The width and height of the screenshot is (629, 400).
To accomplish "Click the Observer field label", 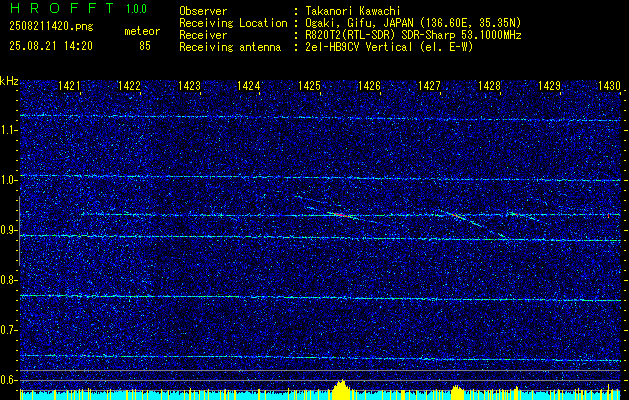I will (203, 11).
